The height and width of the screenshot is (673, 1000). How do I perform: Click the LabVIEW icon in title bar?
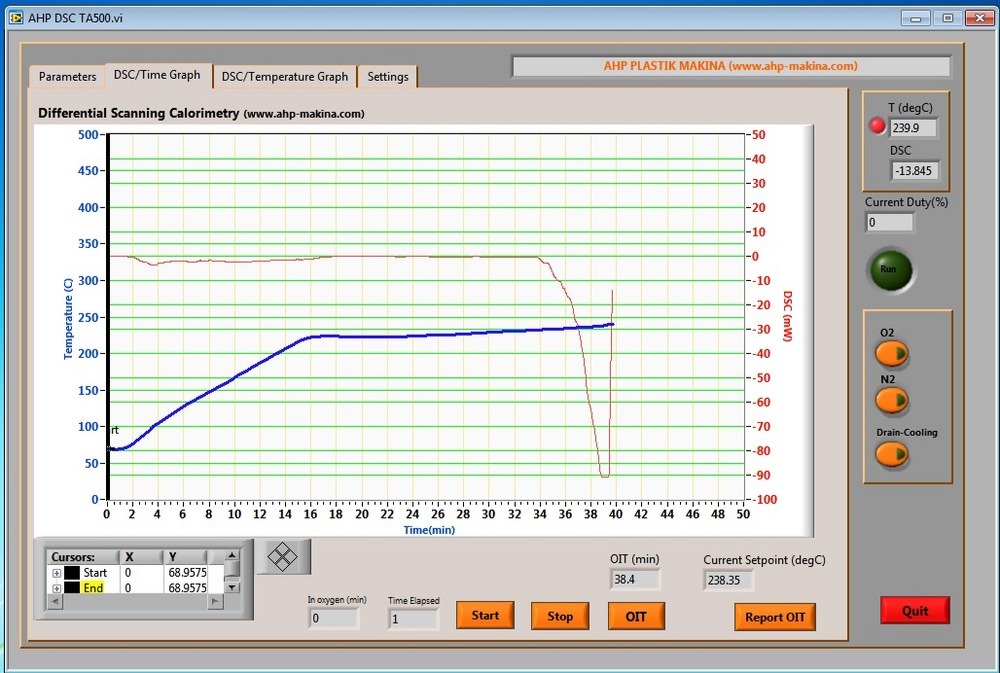click(x=16, y=18)
